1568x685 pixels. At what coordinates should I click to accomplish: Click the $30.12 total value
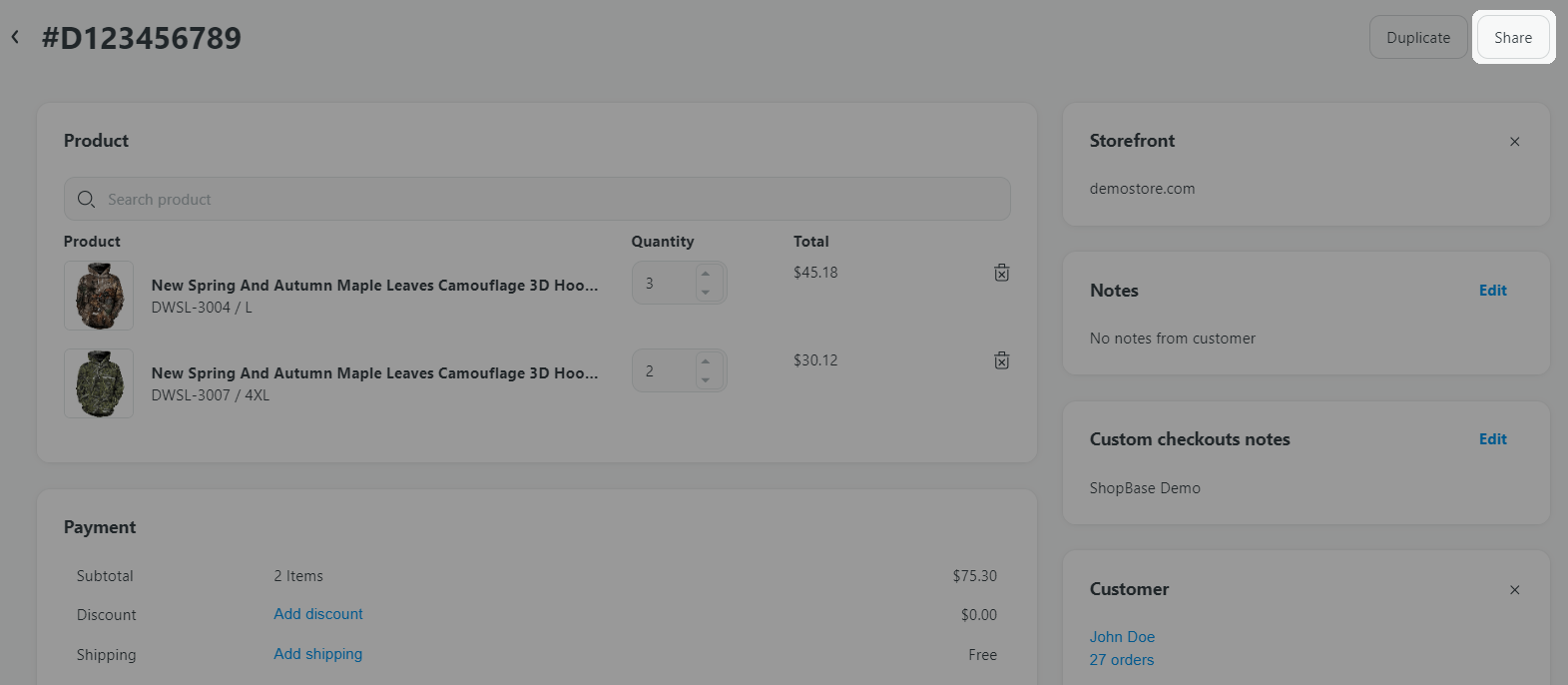click(x=815, y=360)
